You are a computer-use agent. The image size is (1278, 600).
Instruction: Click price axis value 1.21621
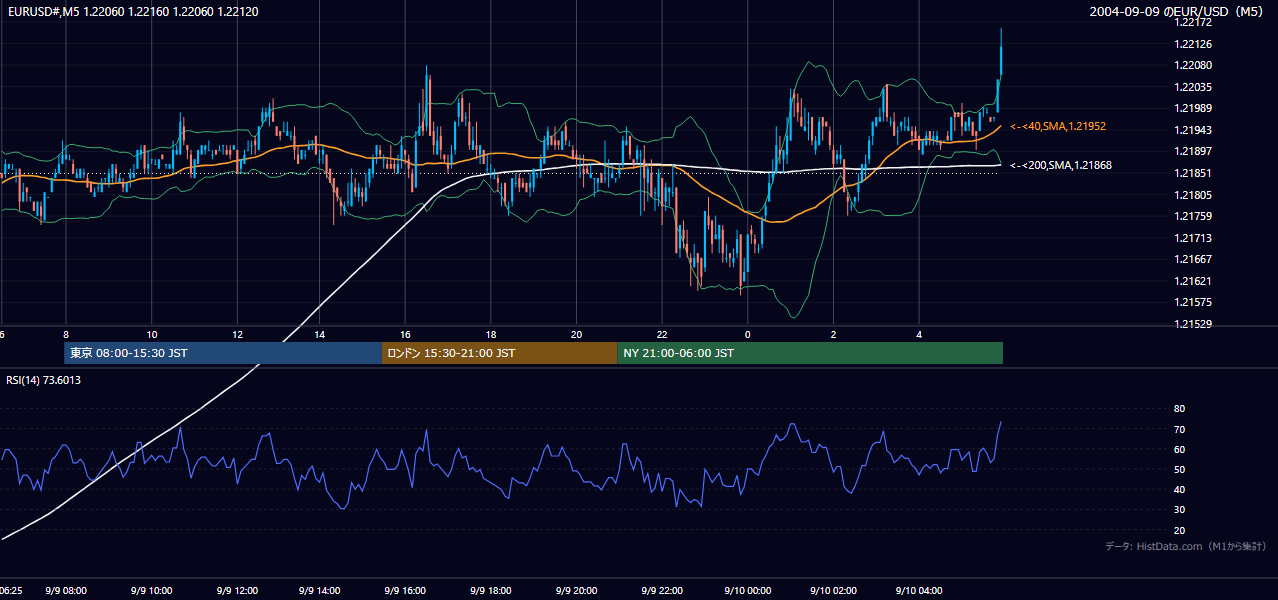(1193, 281)
